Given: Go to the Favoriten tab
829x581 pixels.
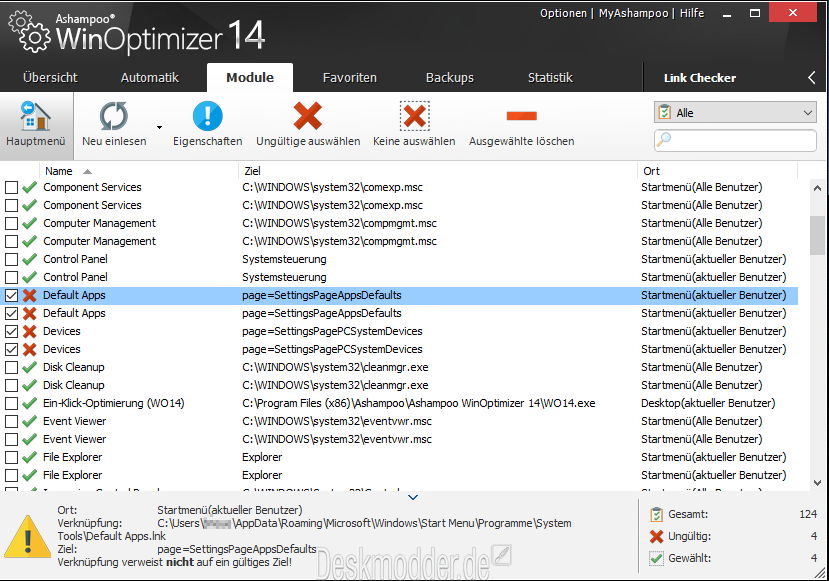Looking at the screenshot, I should 349,78.
